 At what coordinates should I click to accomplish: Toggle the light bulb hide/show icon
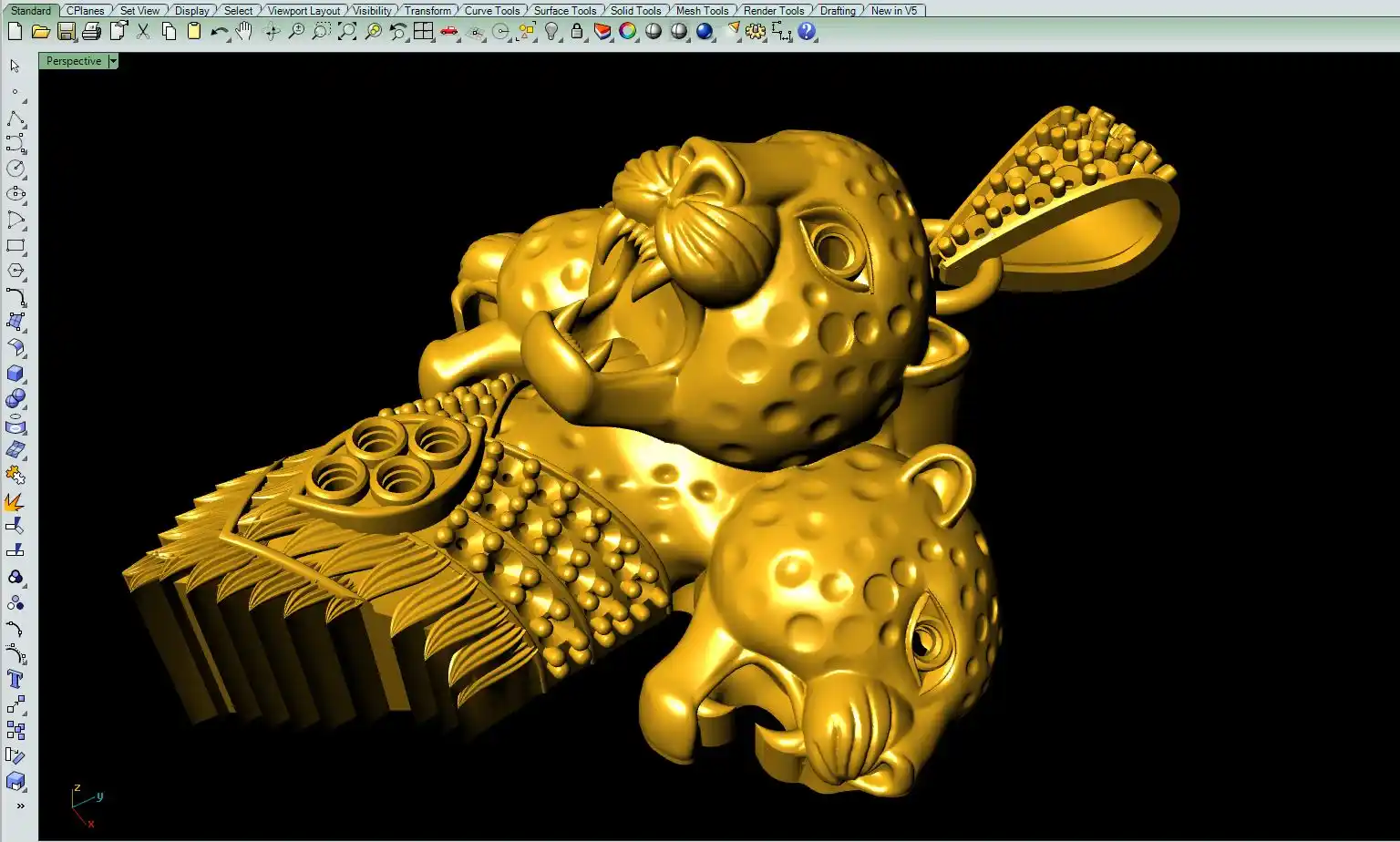tap(551, 32)
